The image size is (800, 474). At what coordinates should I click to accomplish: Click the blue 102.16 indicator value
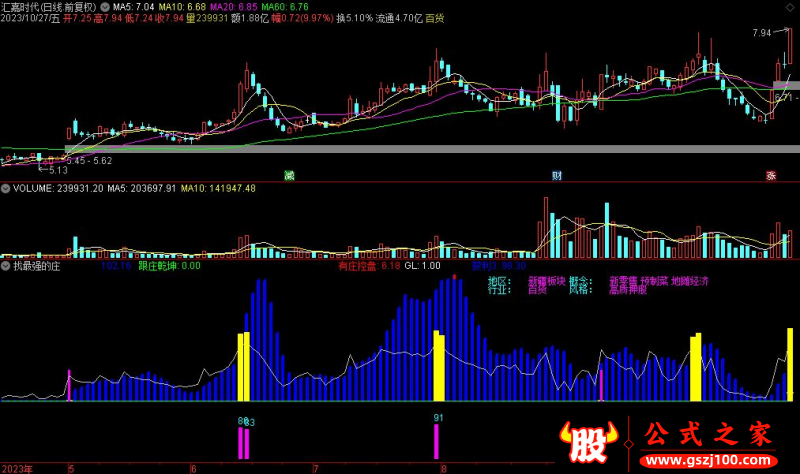pyautogui.click(x=116, y=266)
